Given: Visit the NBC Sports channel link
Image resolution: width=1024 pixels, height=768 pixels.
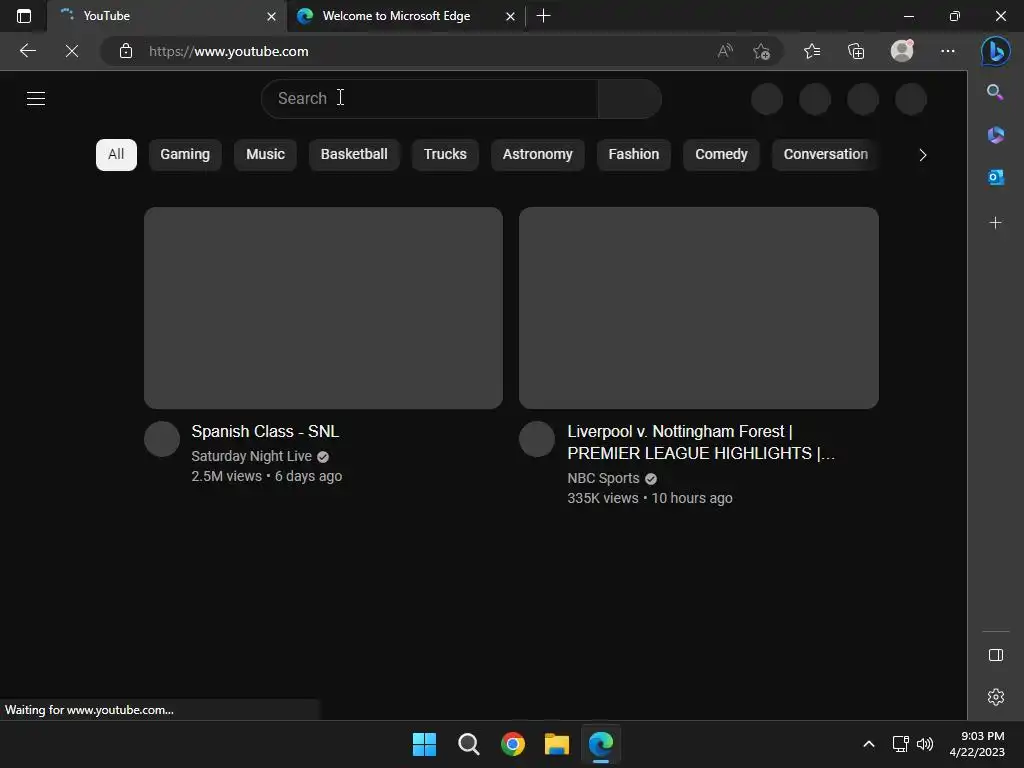Looking at the screenshot, I should pyautogui.click(x=603, y=478).
